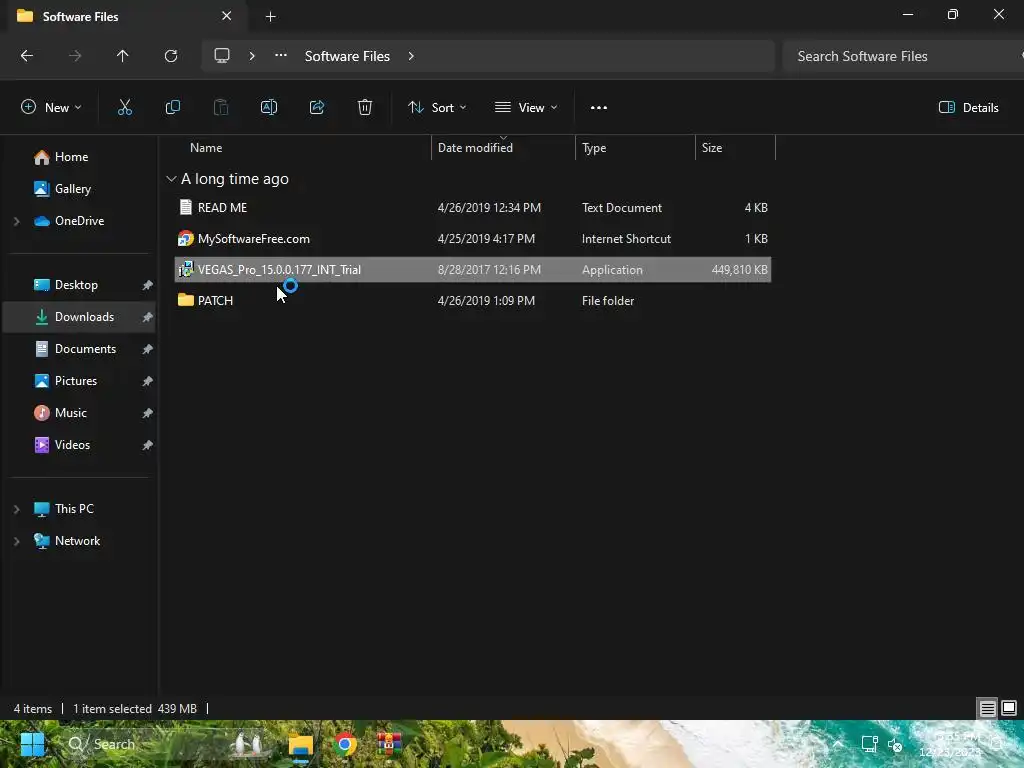Expand the Network tree node

[16, 541]
